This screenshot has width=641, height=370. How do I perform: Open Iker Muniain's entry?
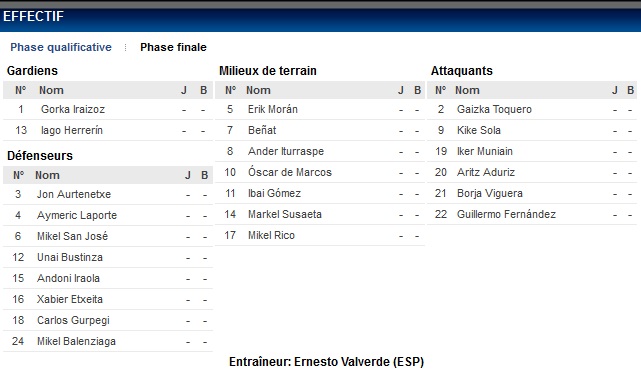click(x=484, y=151)
